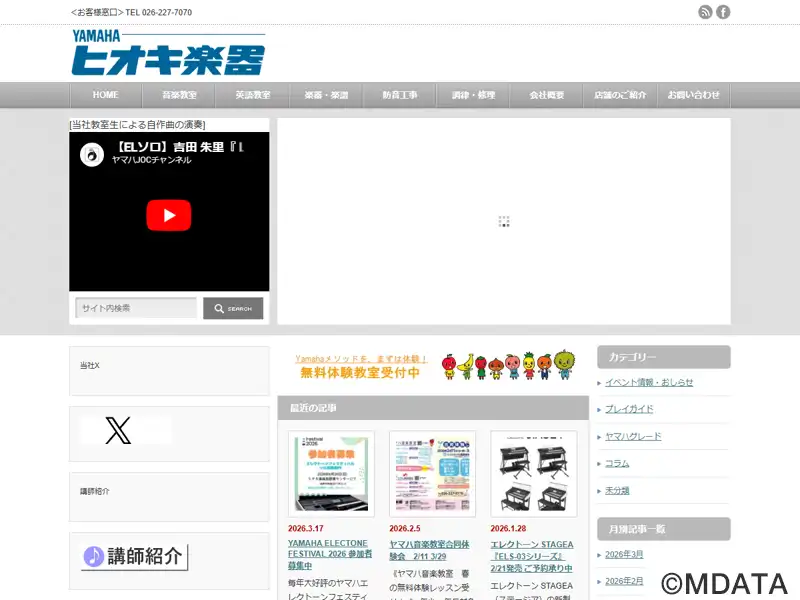This screenshot has height=600, width=800.
Task: Click the 当社X text
Action: point(89,365)
